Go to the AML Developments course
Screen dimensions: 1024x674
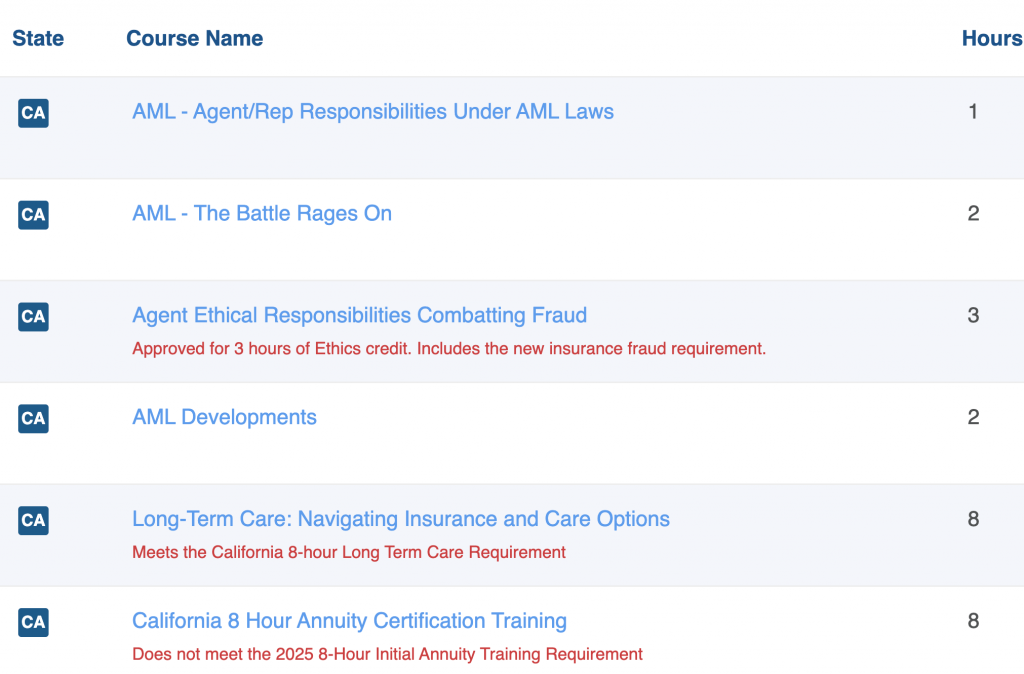[224, 418]
